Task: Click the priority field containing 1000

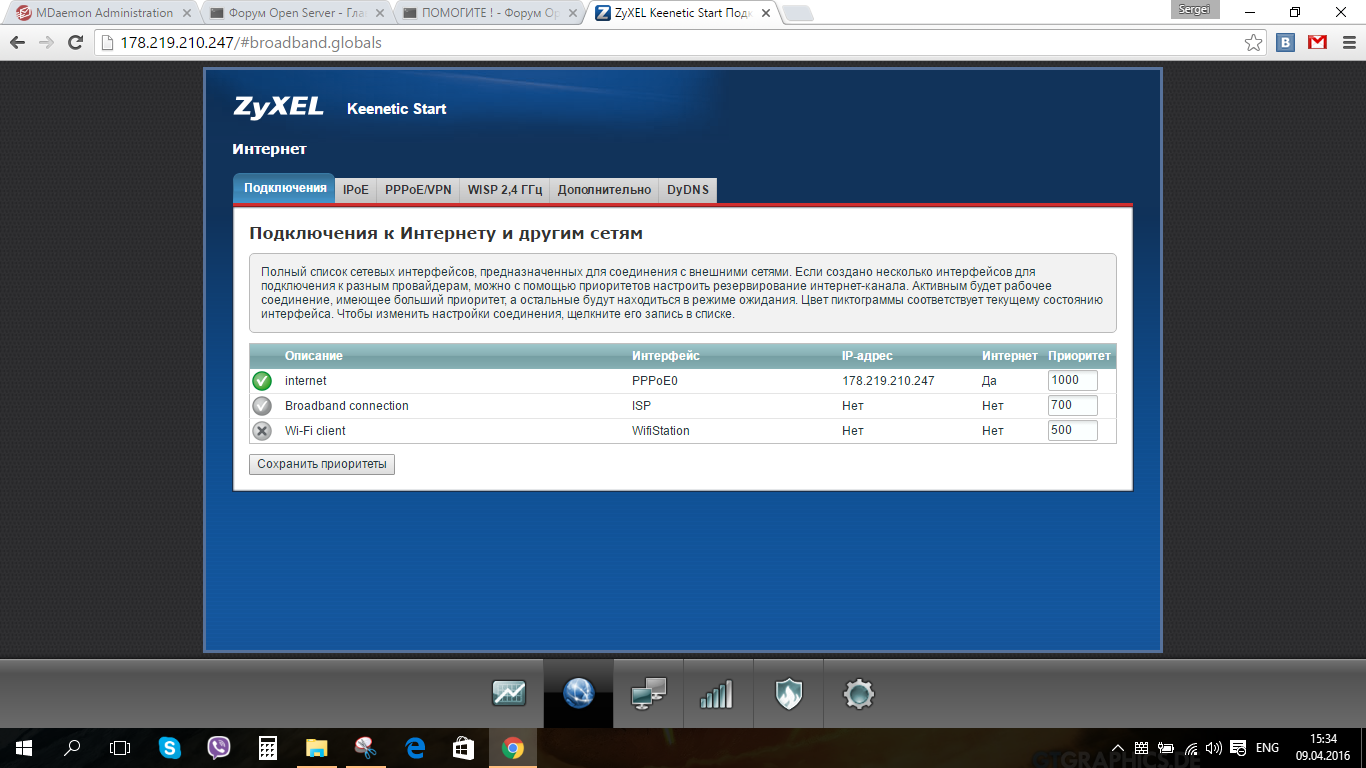Action: coord(1072,381)
